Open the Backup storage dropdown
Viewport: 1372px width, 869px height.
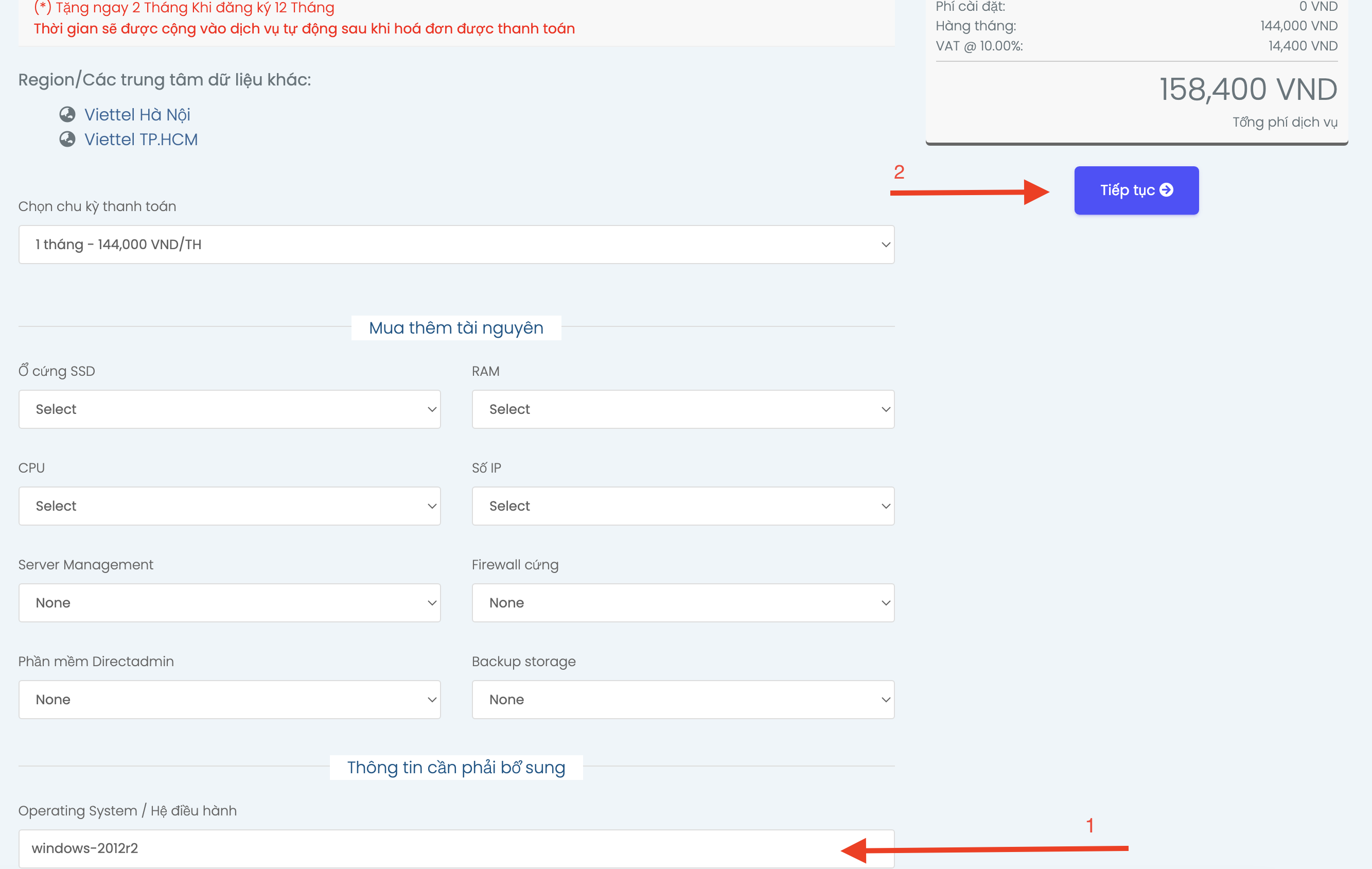(x=682, y=700)
